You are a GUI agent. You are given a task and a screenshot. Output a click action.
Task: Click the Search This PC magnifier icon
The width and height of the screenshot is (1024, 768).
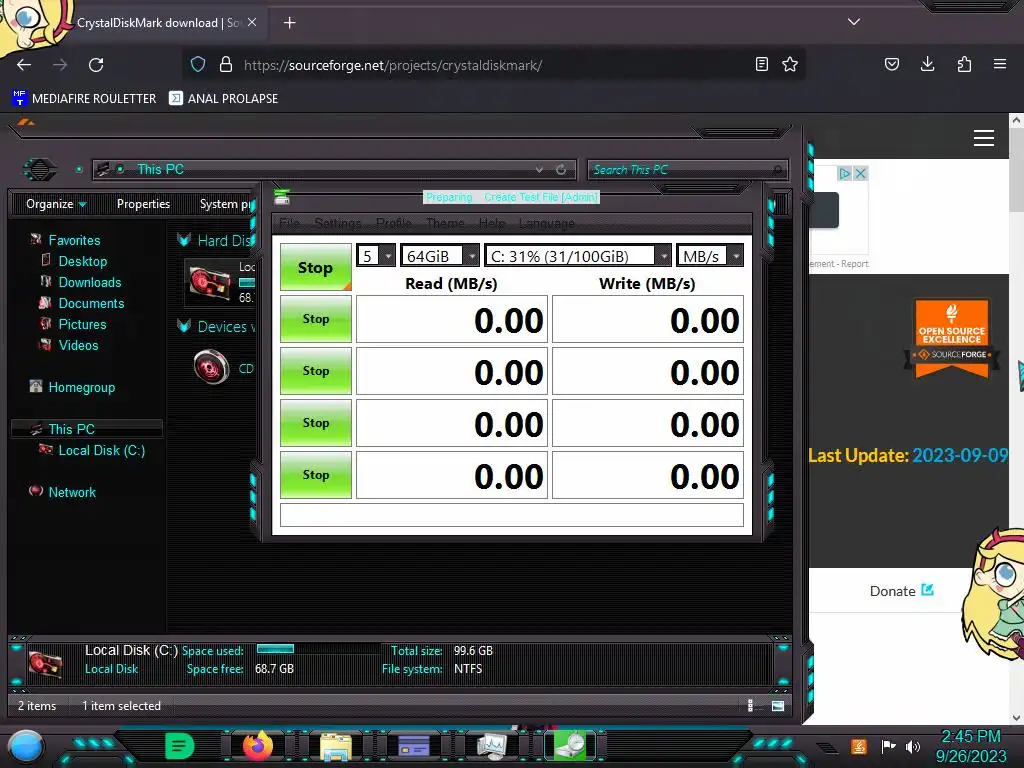click(777, 170)
